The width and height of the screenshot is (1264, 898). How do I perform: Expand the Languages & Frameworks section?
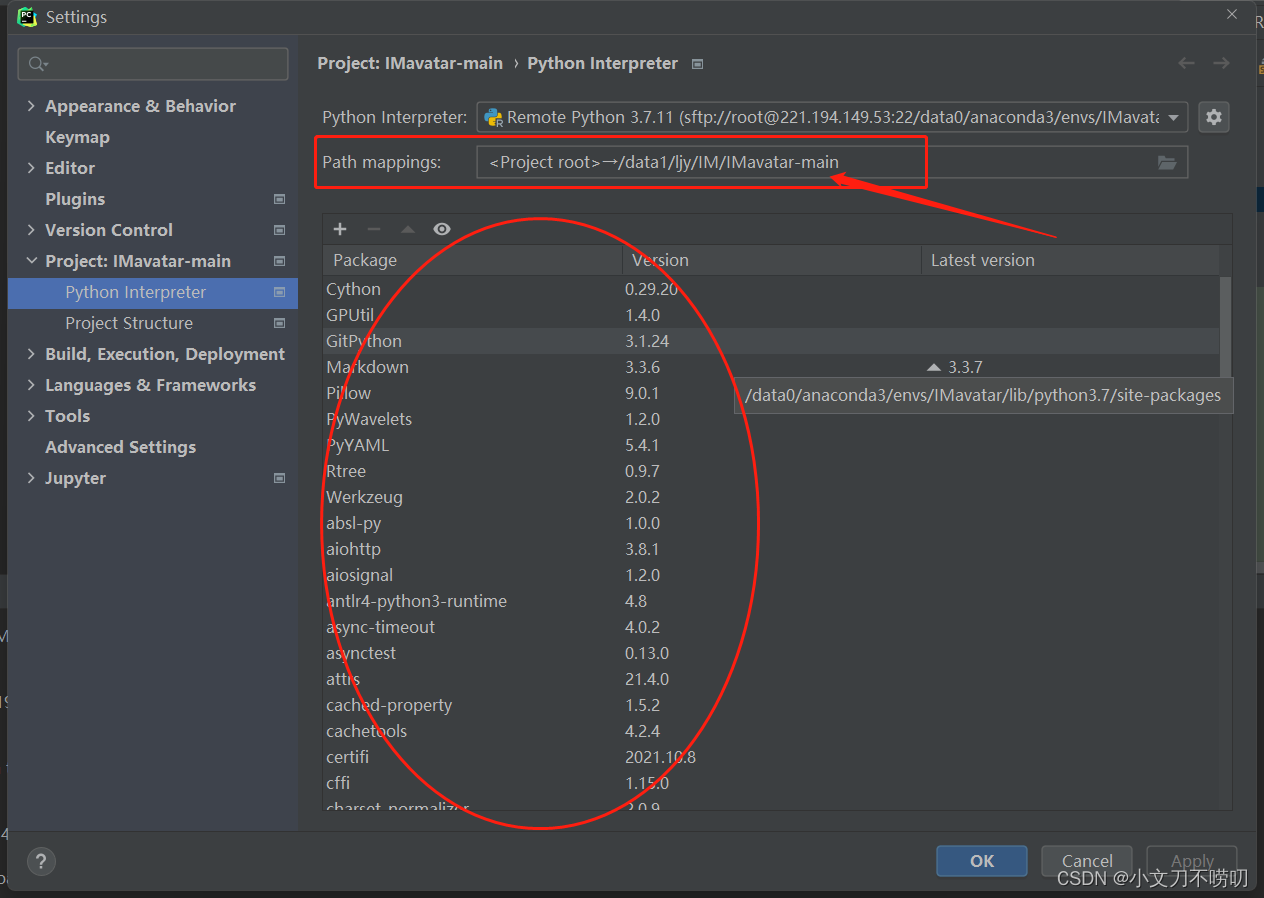coord(31,385)
